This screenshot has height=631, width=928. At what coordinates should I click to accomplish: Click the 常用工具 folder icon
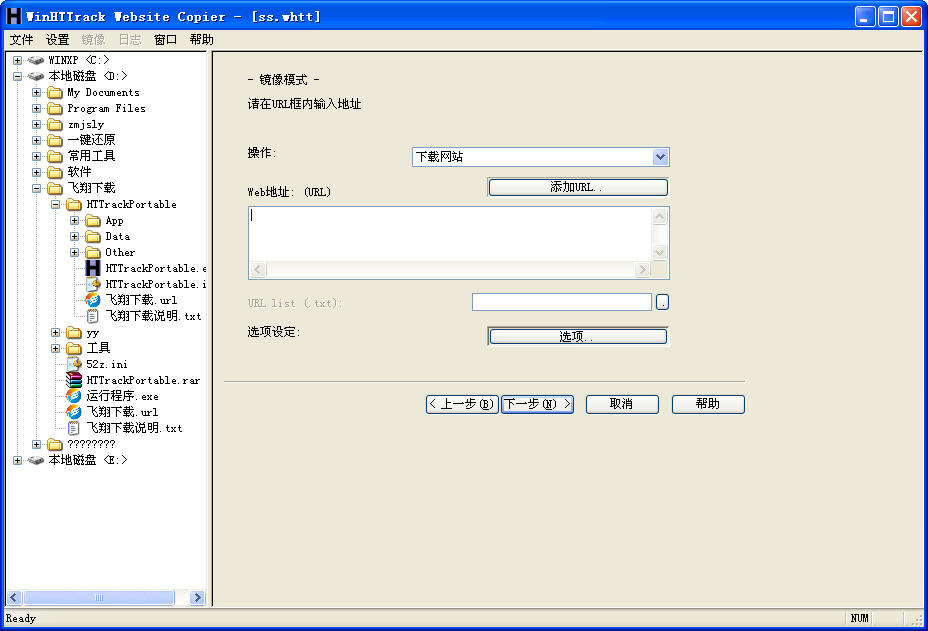[x=55, y=156]
